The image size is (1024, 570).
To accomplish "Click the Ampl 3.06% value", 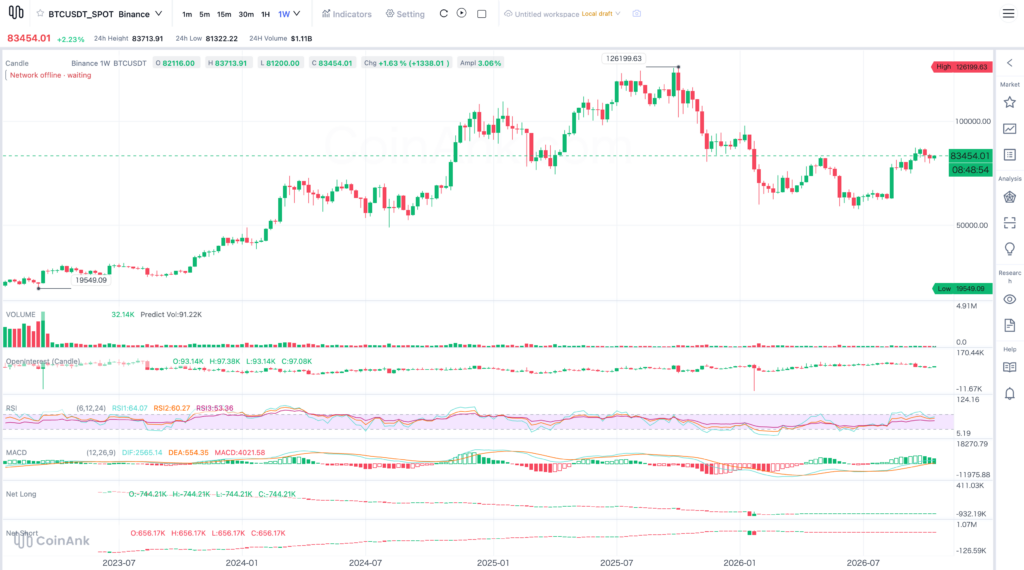I will coord(480,63).
